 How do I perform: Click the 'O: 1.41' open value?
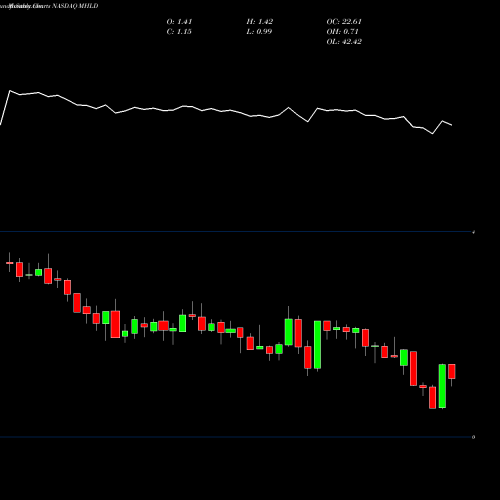tap(179, 22)
